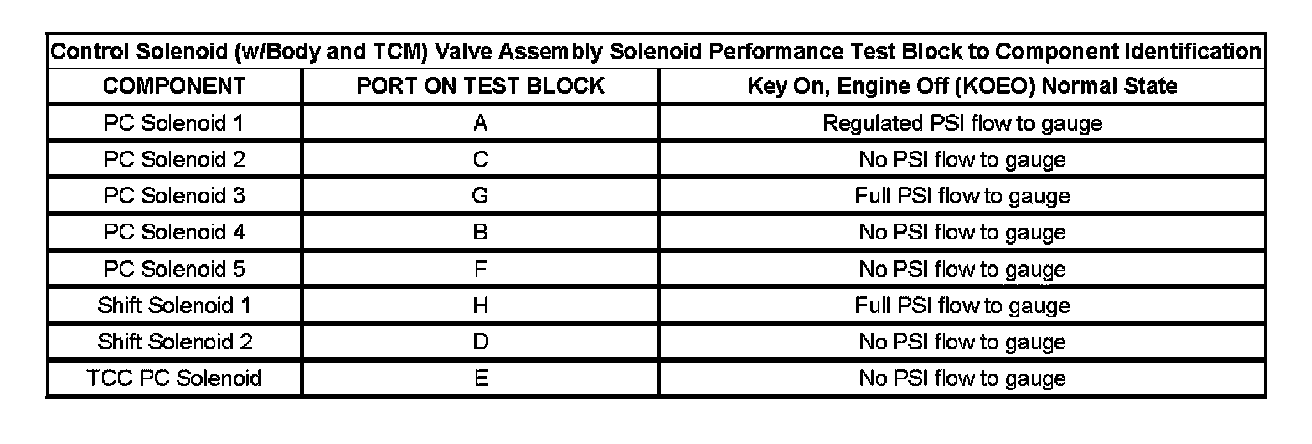This screenshot has width=1312, height=444.
Task: Click port H for Shift Solenoid 1
Action: click(480, 305)
